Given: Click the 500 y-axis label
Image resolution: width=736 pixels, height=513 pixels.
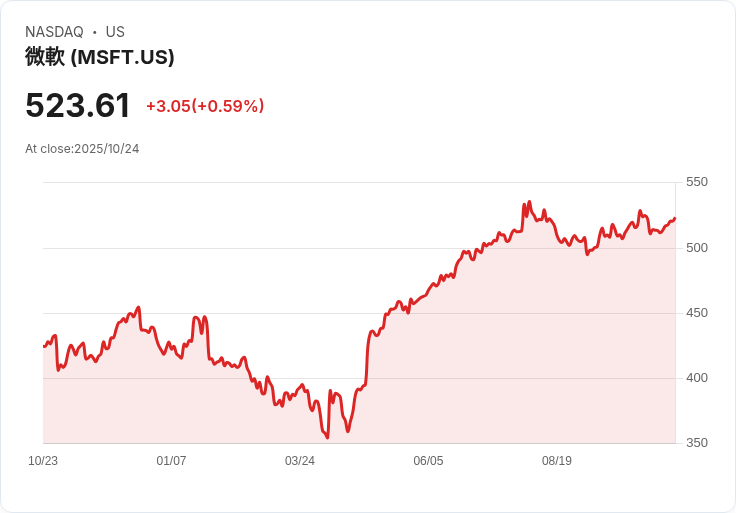Looking at the screenshot, I should click(696, 247).
